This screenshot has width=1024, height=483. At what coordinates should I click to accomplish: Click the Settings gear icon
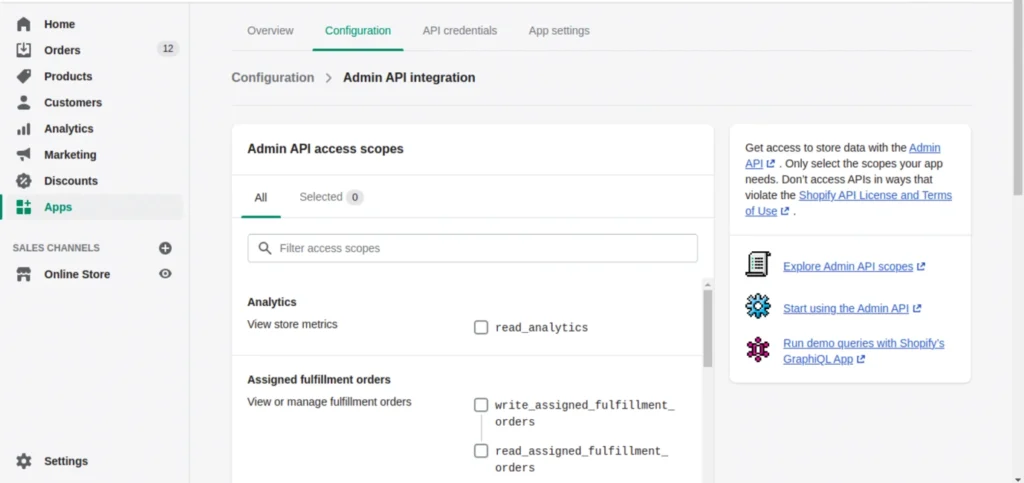pos(24,461)
